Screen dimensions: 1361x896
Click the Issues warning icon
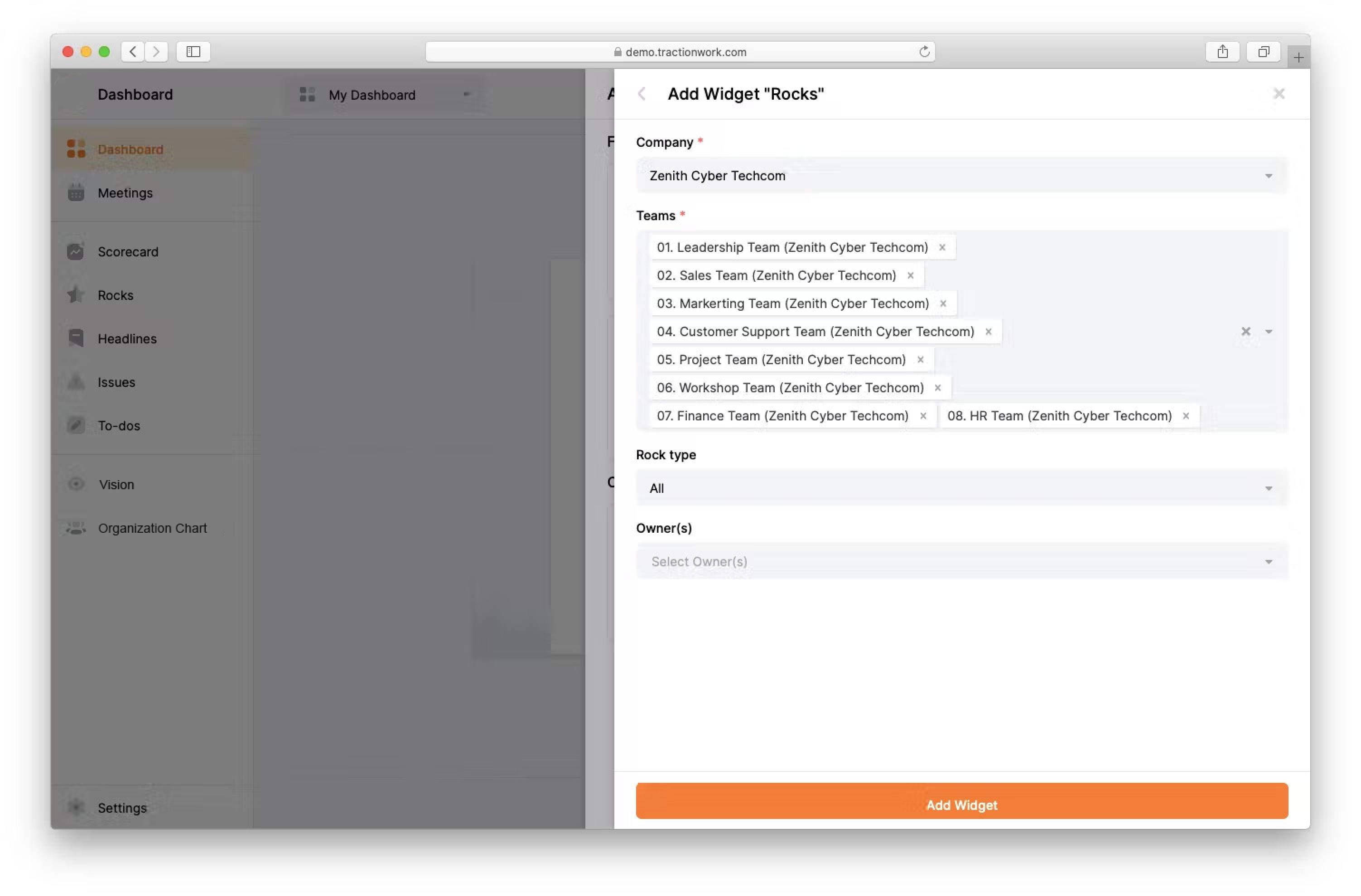pyautogui.click(x=76, y=382)
